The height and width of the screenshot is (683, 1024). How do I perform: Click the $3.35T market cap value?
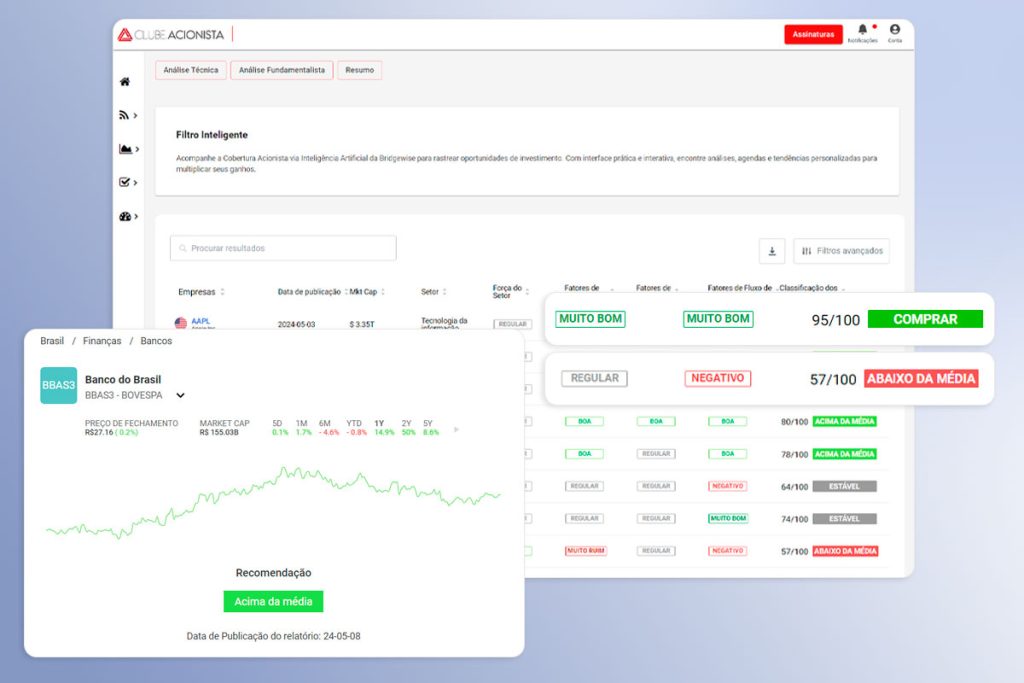361,324
